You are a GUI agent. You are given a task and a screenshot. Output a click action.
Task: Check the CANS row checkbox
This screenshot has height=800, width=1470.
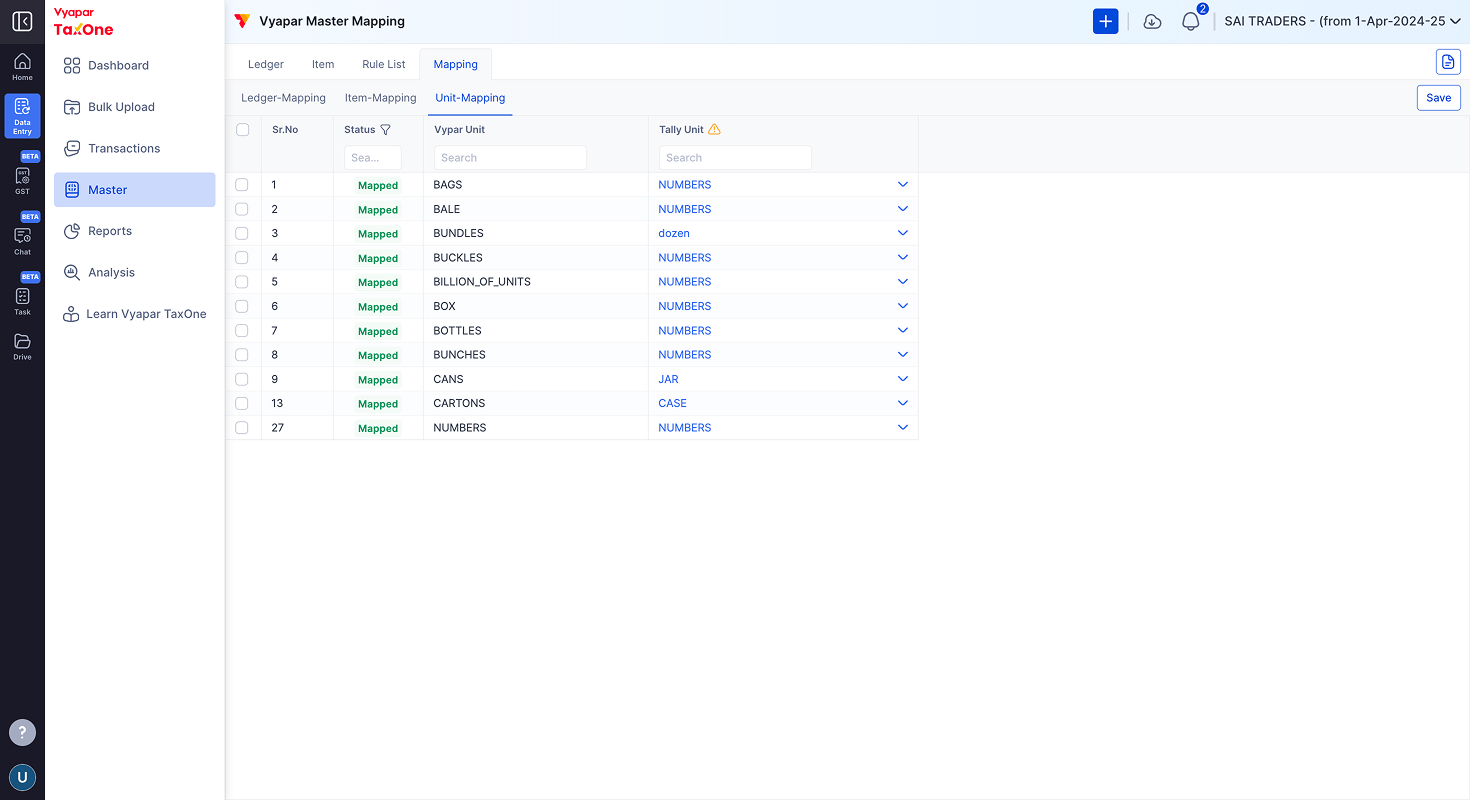[242, 379]
